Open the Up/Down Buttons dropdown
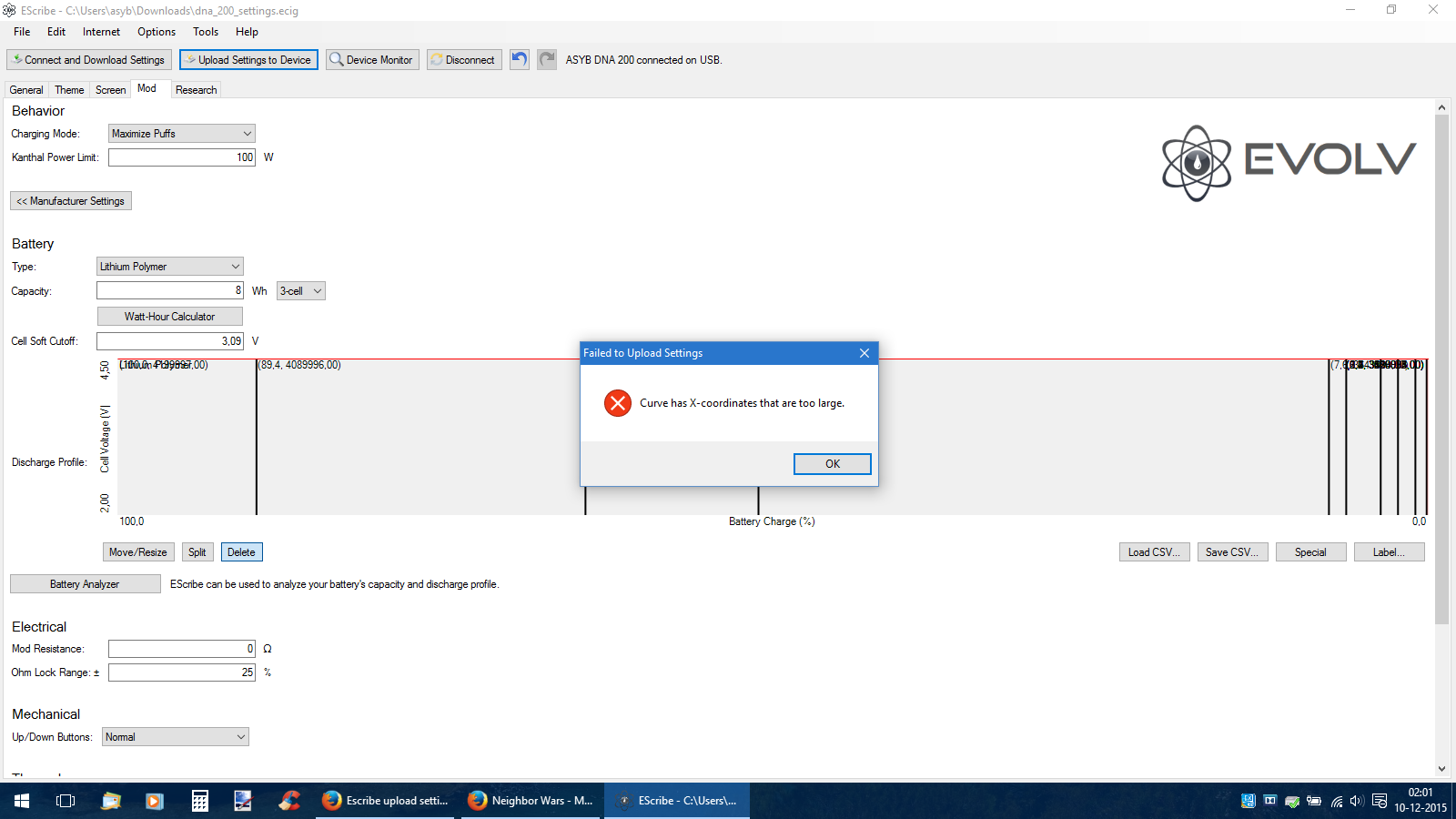Viewport: 1456px width, 819px height. point(175,737)
